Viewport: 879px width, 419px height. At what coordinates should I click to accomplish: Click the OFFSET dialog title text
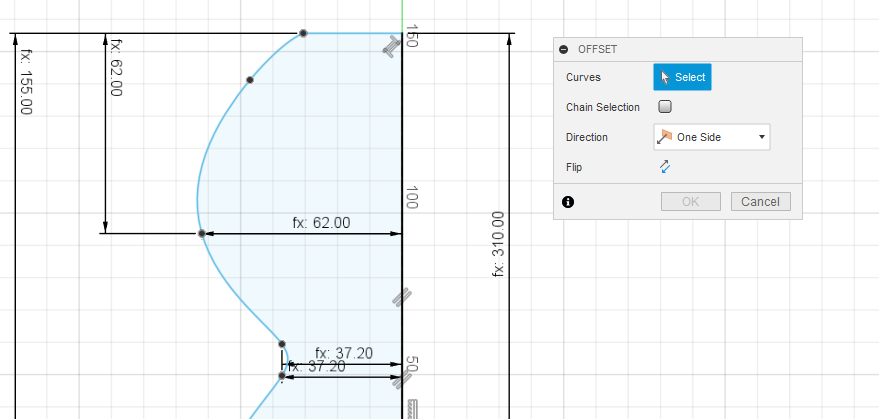(x=598, y=49)
